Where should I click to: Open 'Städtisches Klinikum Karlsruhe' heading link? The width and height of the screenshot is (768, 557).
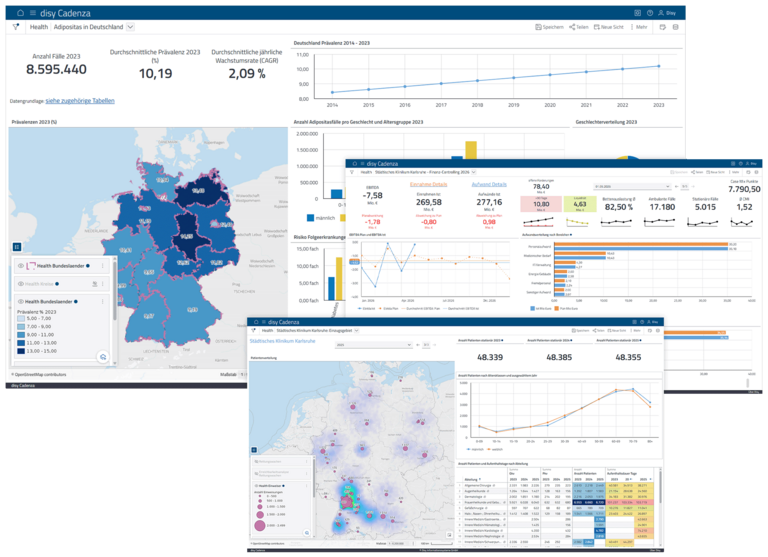[x=283, y=341]
